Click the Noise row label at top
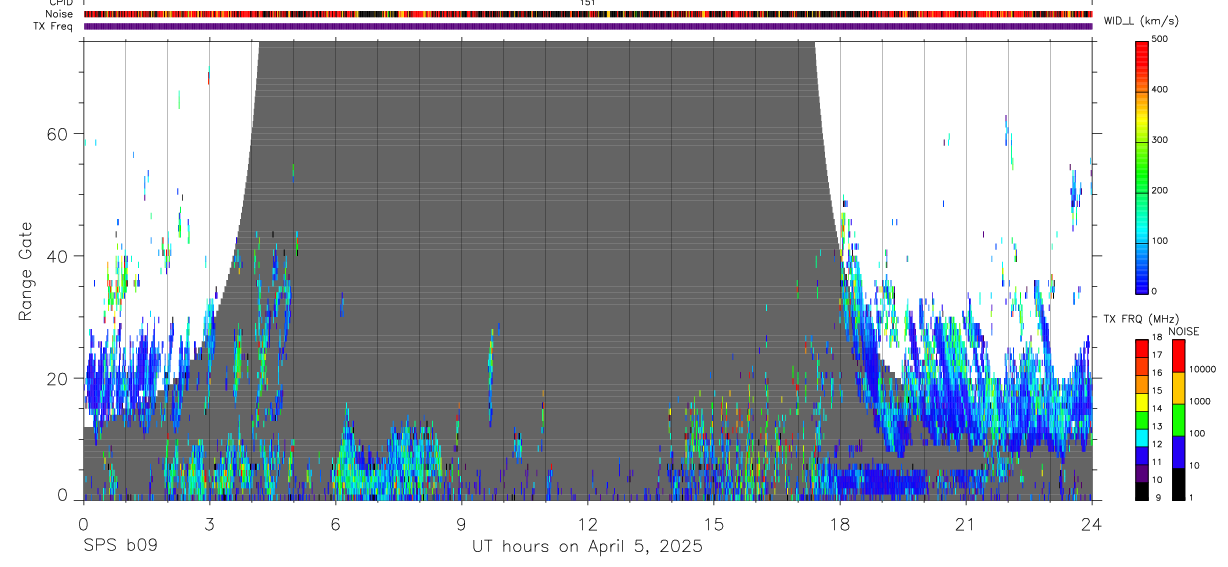The width and height of the screenshot is (1228, 567). pyautogui.click(x=59, y=14)
